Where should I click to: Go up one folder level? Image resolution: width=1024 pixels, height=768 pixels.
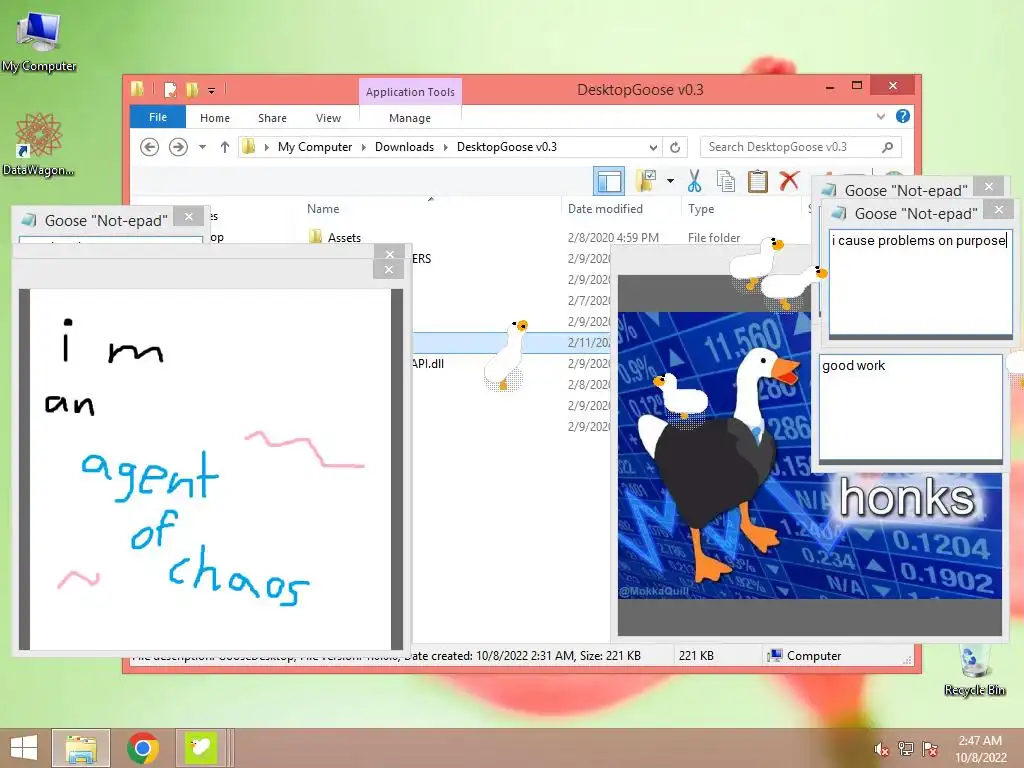click(x=225, y=147)
